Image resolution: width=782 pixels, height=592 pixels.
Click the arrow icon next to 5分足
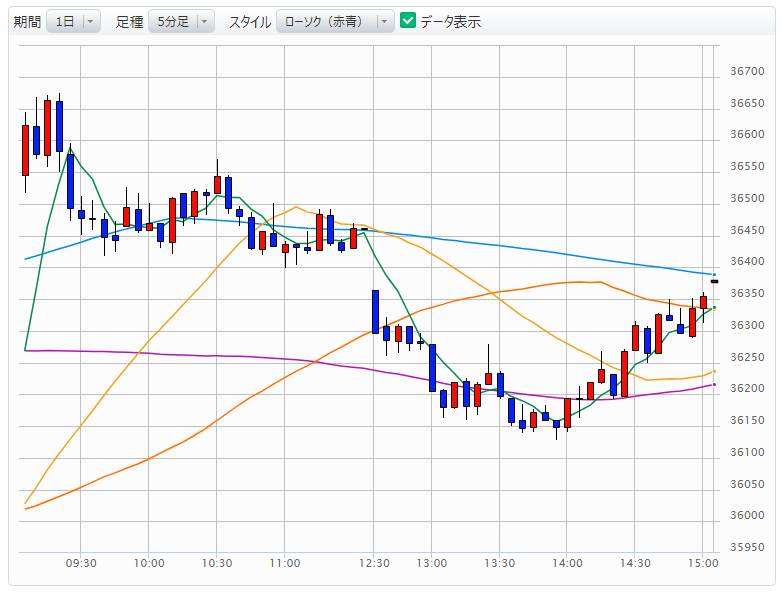[x=204, y=21]
